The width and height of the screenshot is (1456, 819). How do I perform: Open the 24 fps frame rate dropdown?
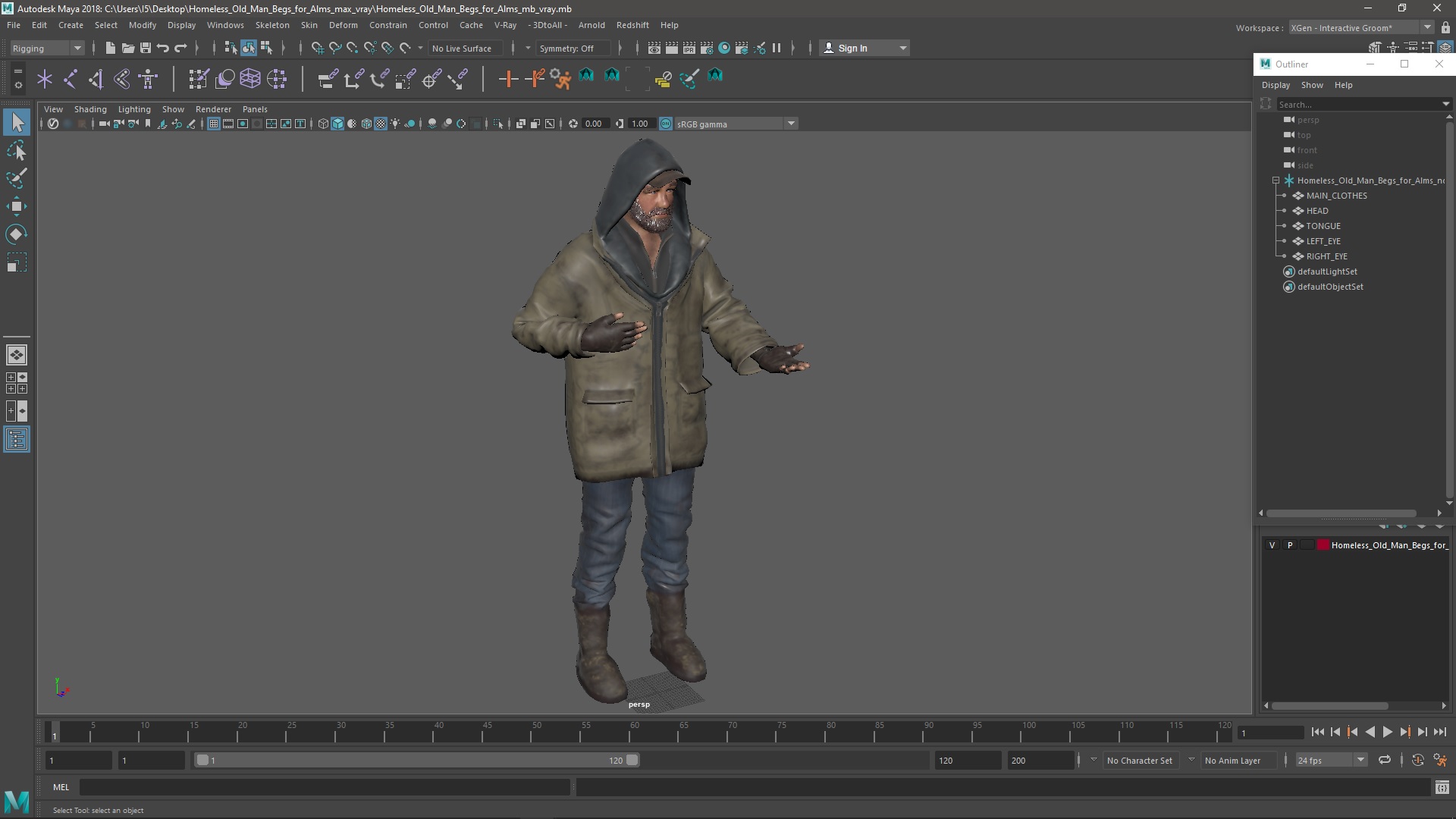(1360, 760)
